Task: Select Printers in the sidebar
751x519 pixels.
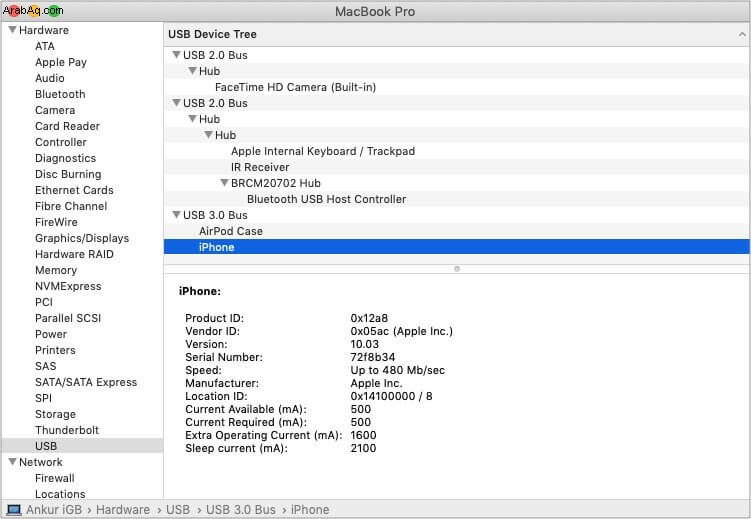Action: coord(55,350)
